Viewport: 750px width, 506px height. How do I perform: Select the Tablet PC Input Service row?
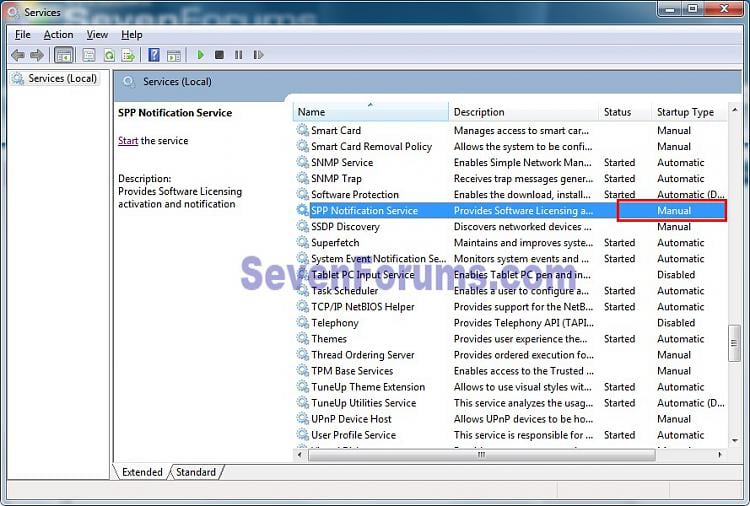click(510, 275)
